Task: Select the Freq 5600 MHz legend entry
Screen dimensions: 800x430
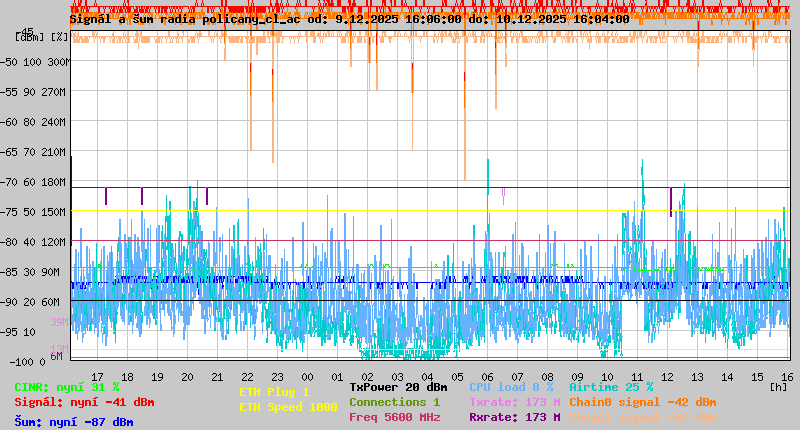Action: click(x=394, y=417)
